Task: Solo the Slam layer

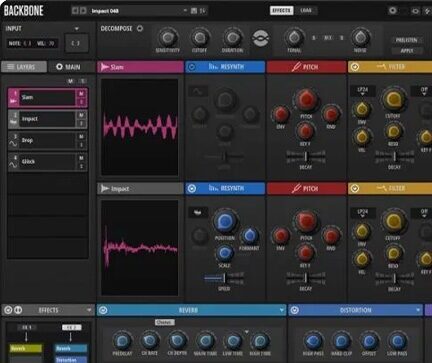Action: [81, 102]
